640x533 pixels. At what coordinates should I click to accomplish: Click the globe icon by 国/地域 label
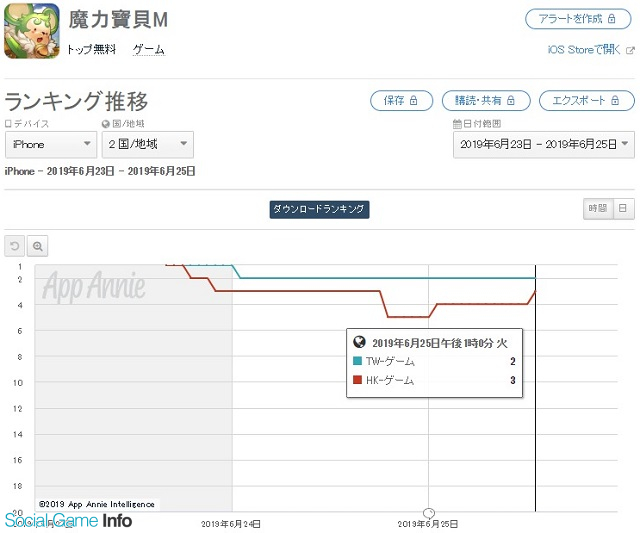coord(106,124)
